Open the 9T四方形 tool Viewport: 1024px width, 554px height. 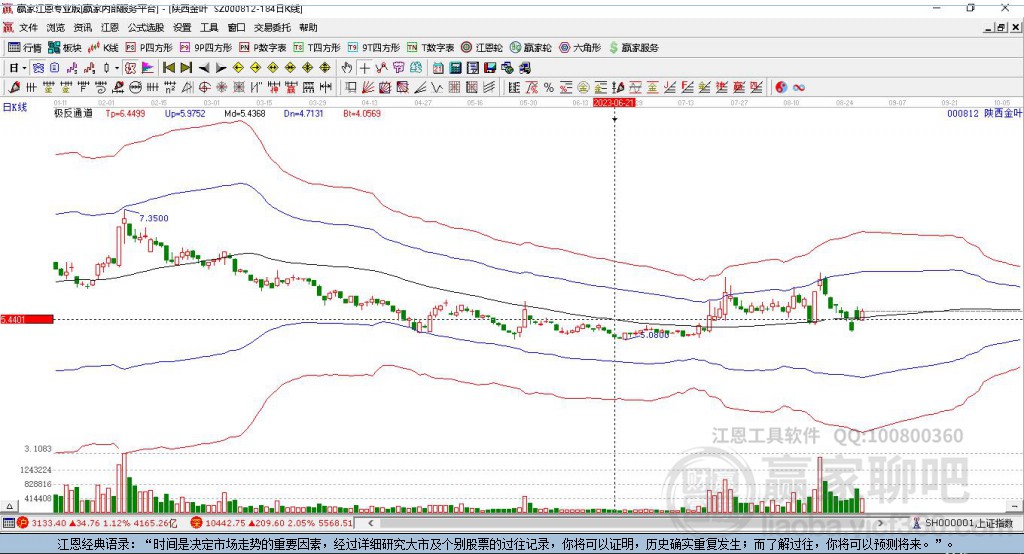[x=374, y=48]
